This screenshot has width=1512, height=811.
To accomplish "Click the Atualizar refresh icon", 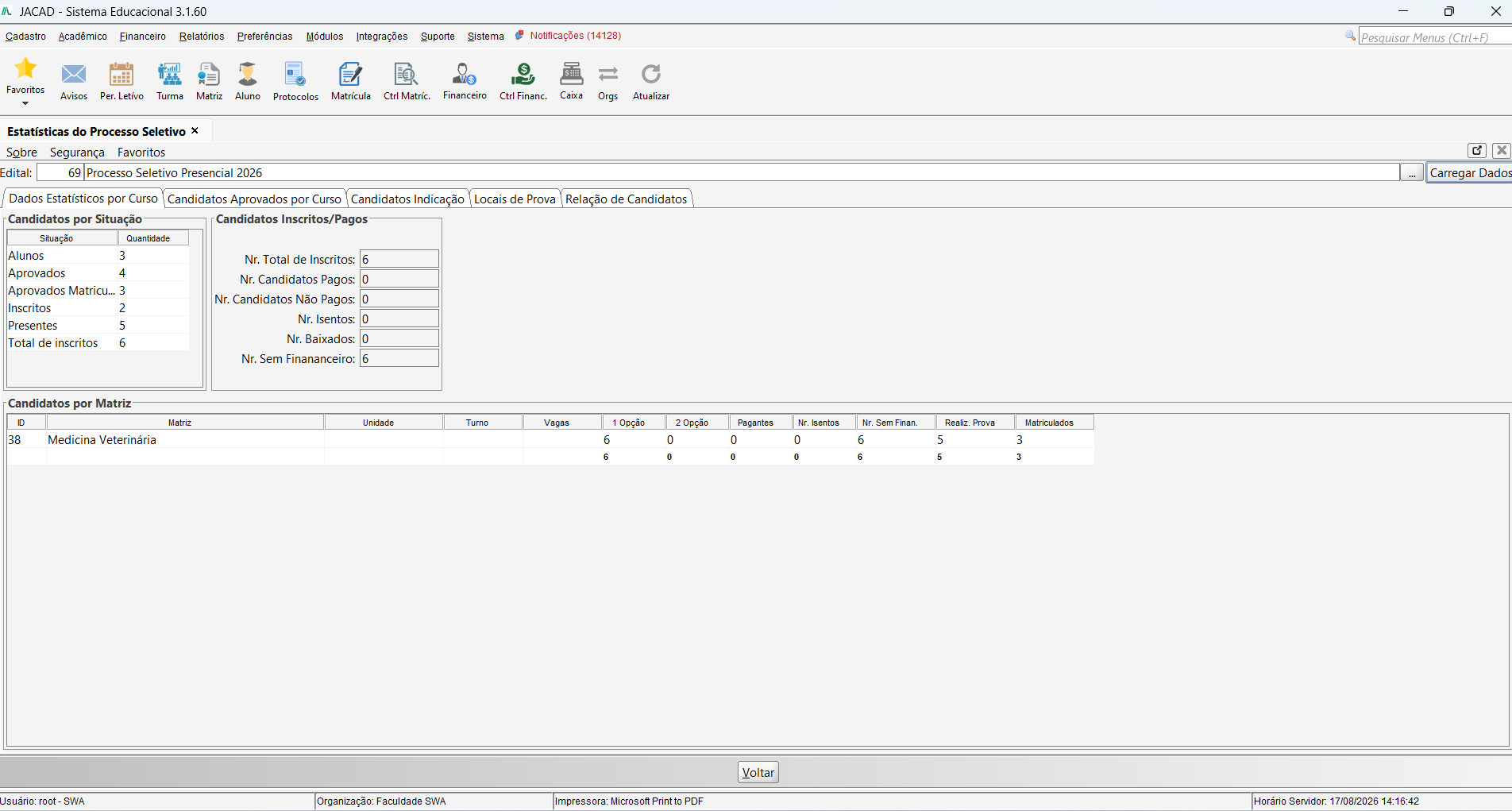I will pyautogui.click(x=651, y=75).
